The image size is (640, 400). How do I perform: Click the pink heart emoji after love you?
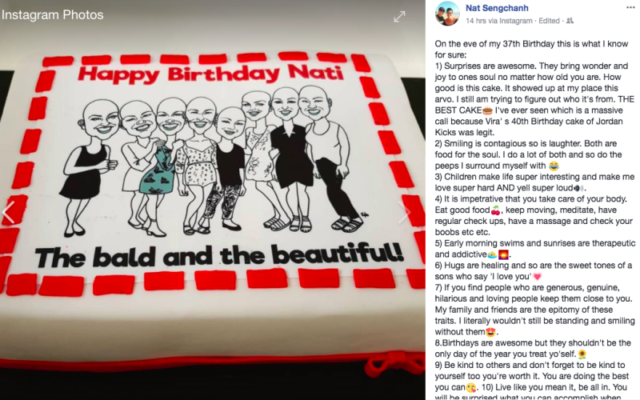pos(537,277)
